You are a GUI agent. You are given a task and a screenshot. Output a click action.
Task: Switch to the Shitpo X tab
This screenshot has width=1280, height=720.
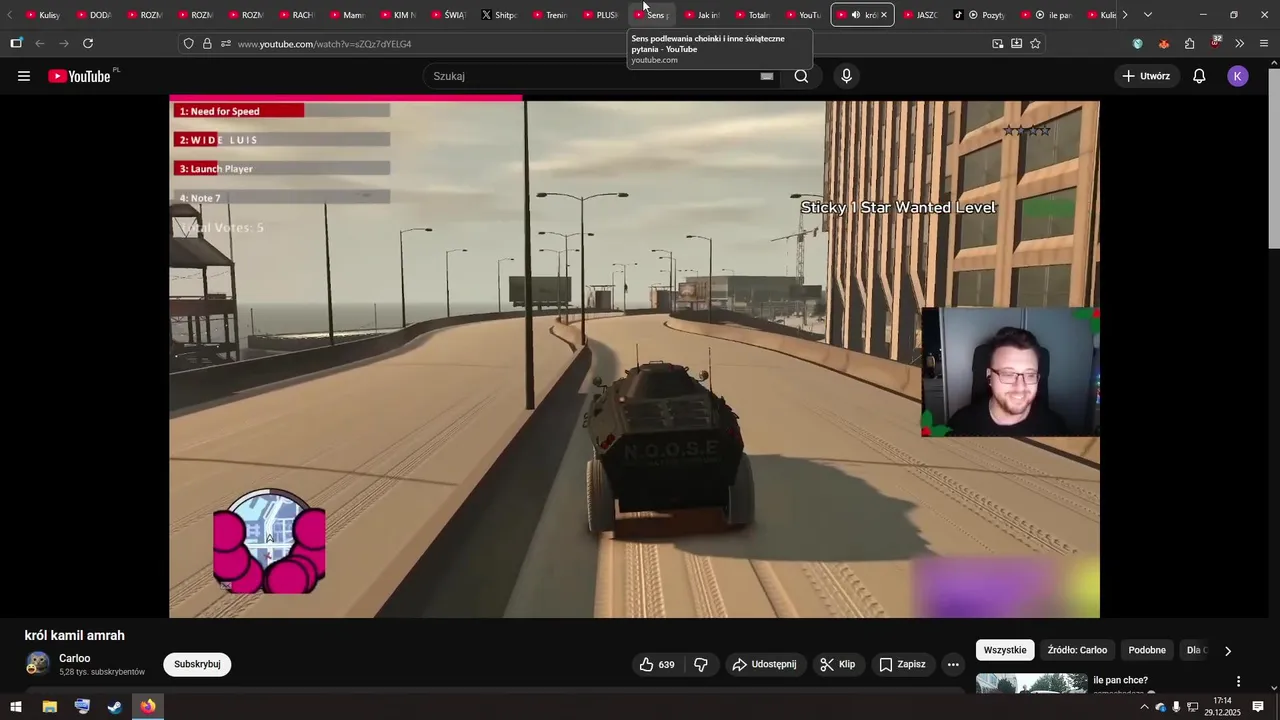click(x=499, y=15)
